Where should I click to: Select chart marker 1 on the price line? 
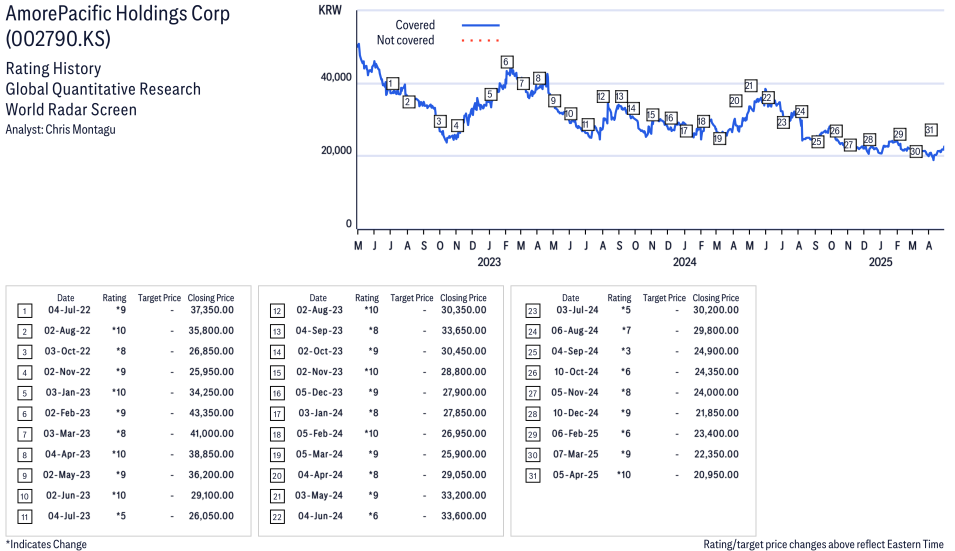coord(392,83)
